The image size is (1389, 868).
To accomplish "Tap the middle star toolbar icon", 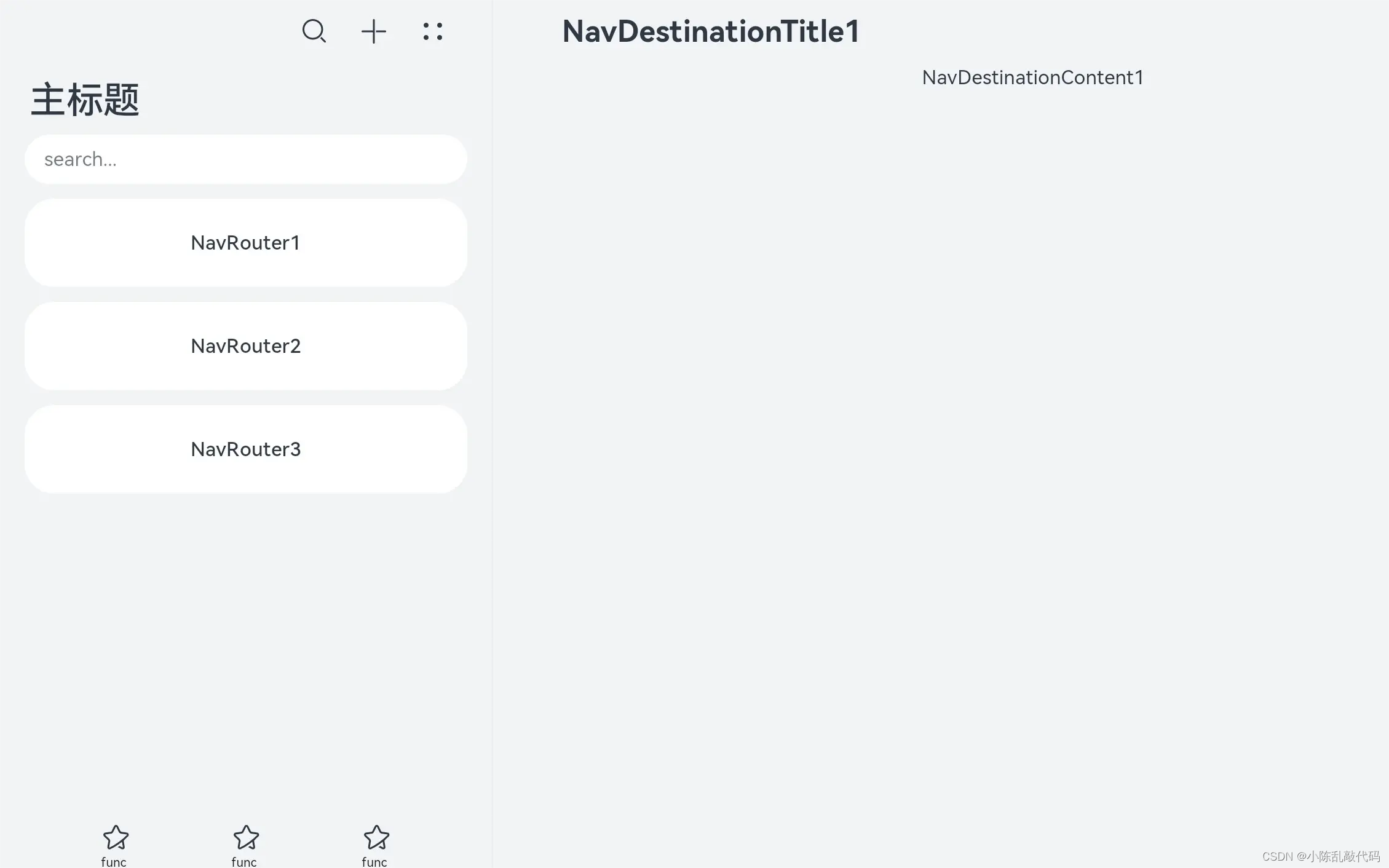I will (246, 837).
